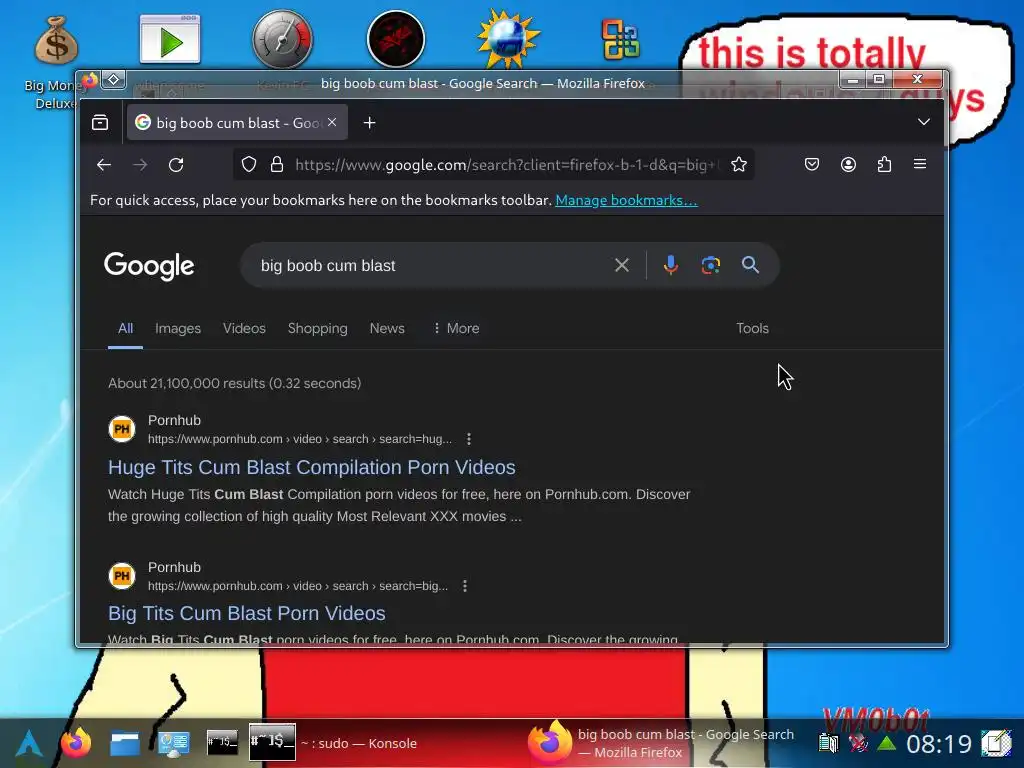1024x768 pixels.
Task: Submit search with magnifier icon
Action: click(x=750, y=265)
